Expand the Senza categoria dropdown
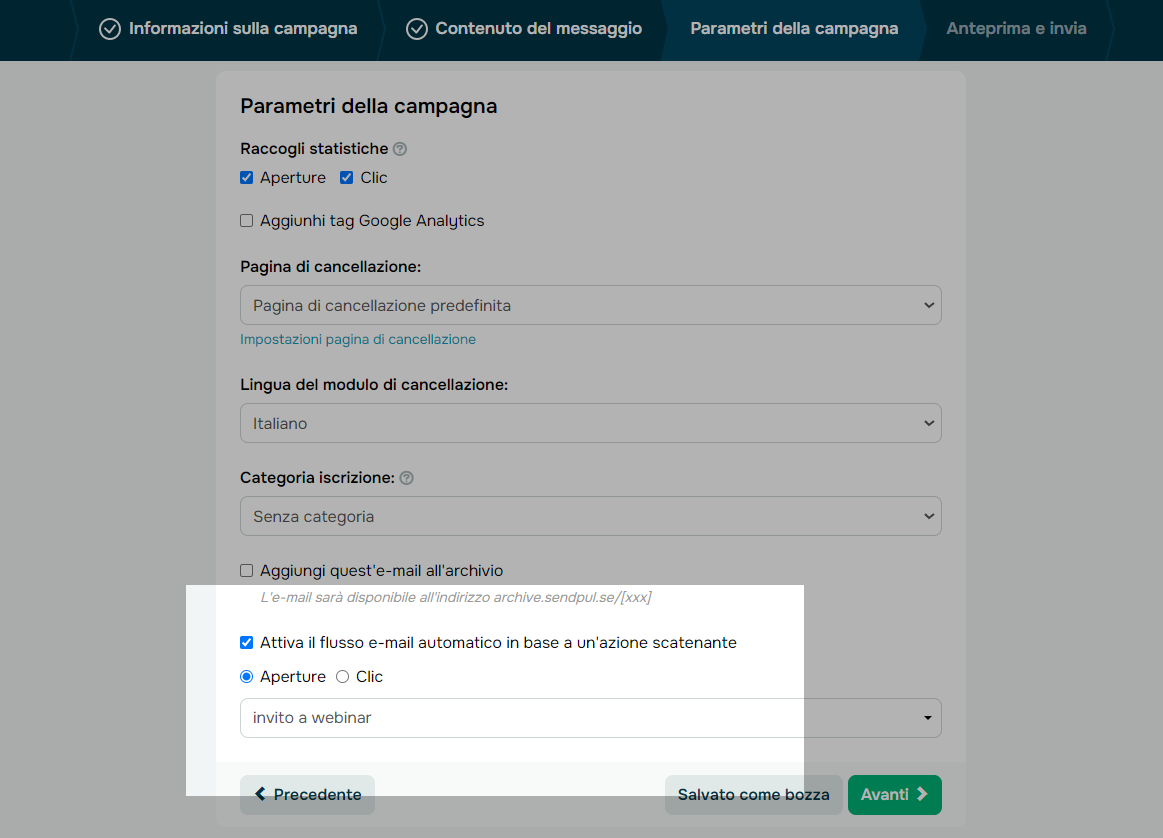1163x838 pixels. tap(591, 516)
